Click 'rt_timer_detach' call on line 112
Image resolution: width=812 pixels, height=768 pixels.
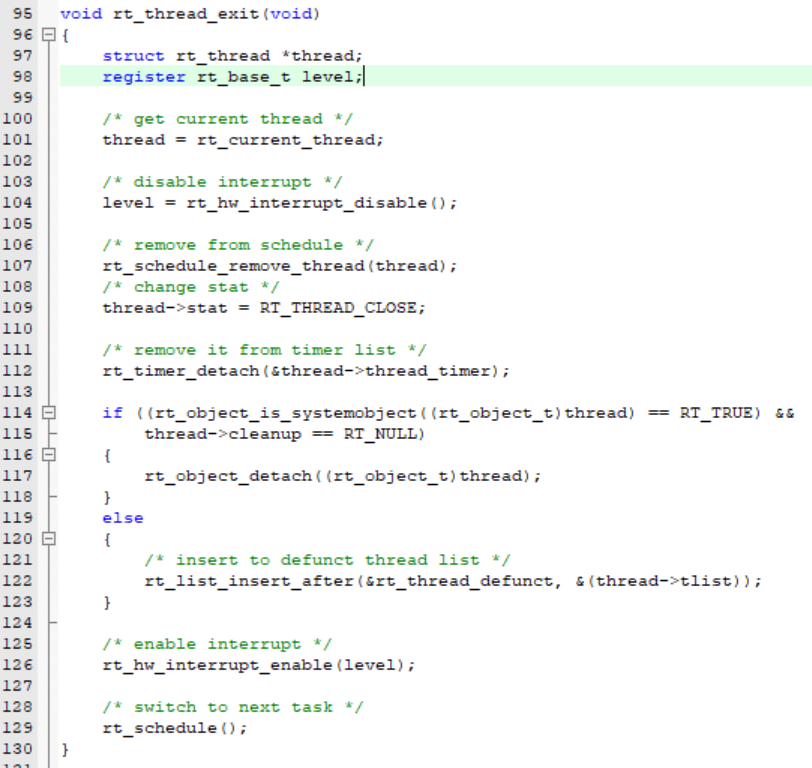tap(181, 371)
